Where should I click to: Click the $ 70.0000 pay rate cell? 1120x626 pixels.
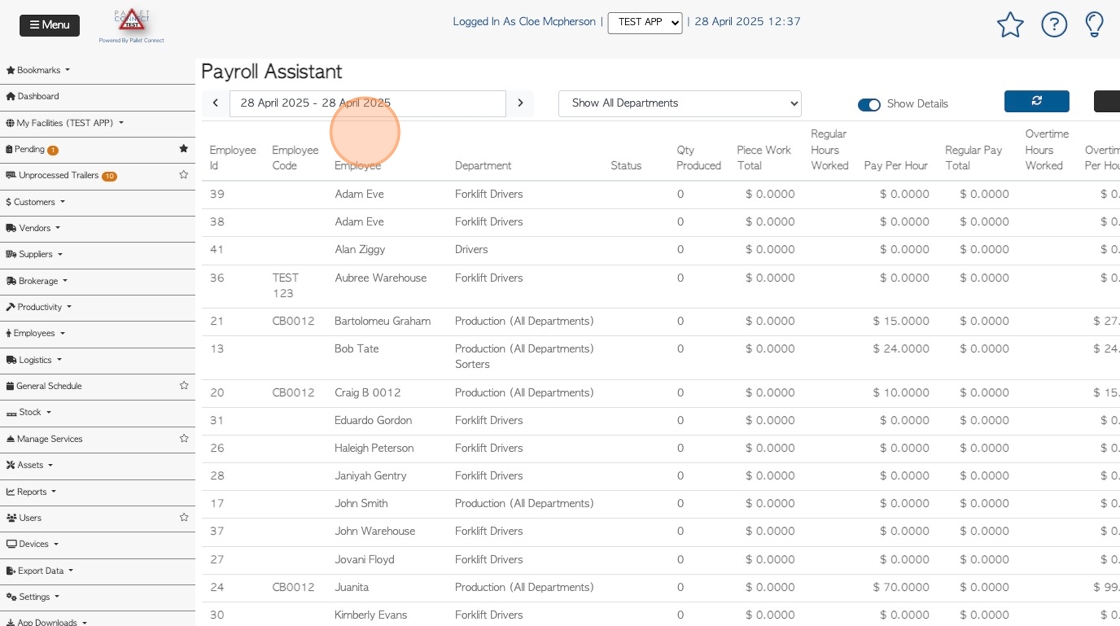901,587
